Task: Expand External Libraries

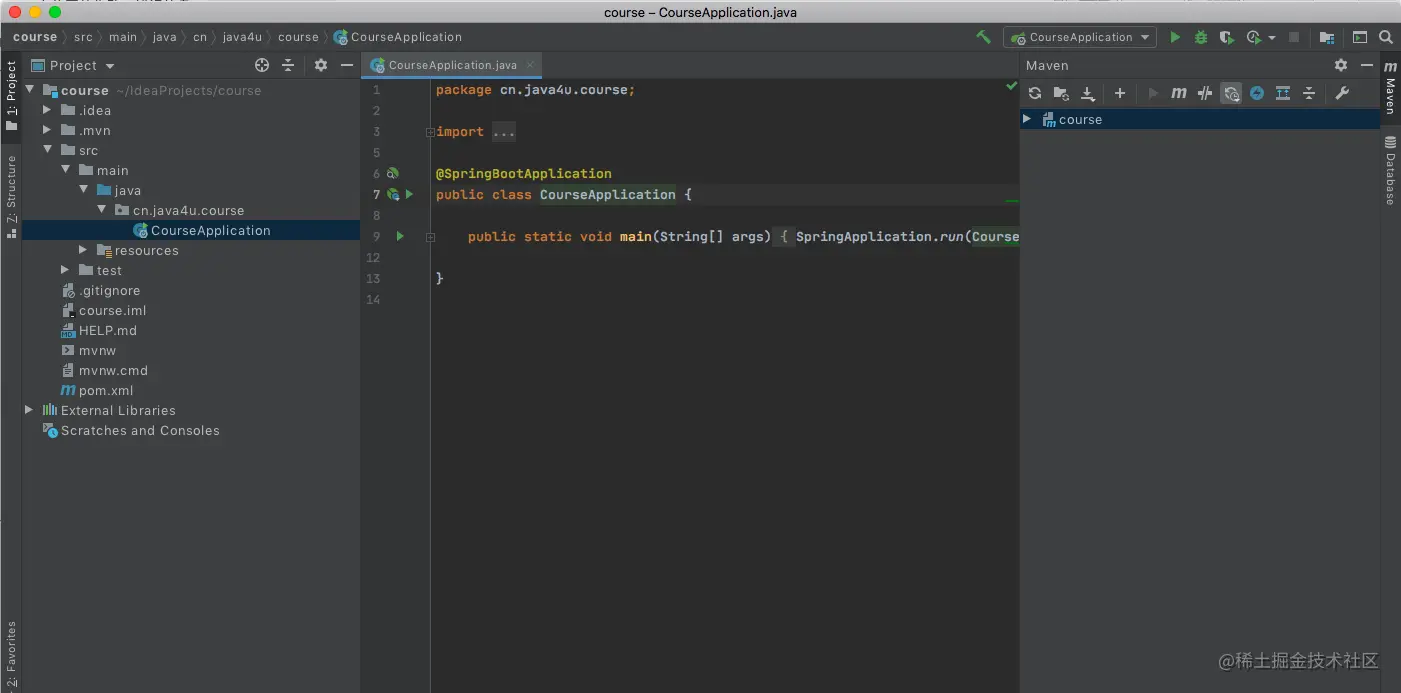Action: click(x=29, y=409)
